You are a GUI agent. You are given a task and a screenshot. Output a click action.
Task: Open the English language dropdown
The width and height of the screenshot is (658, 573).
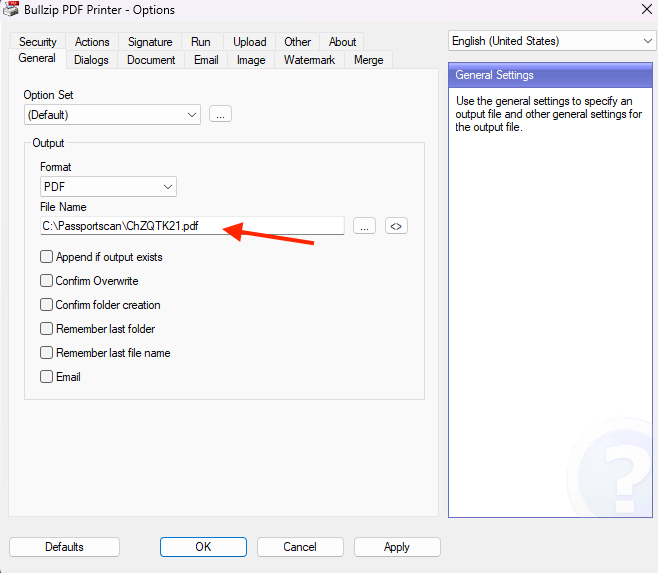[552, 41]
